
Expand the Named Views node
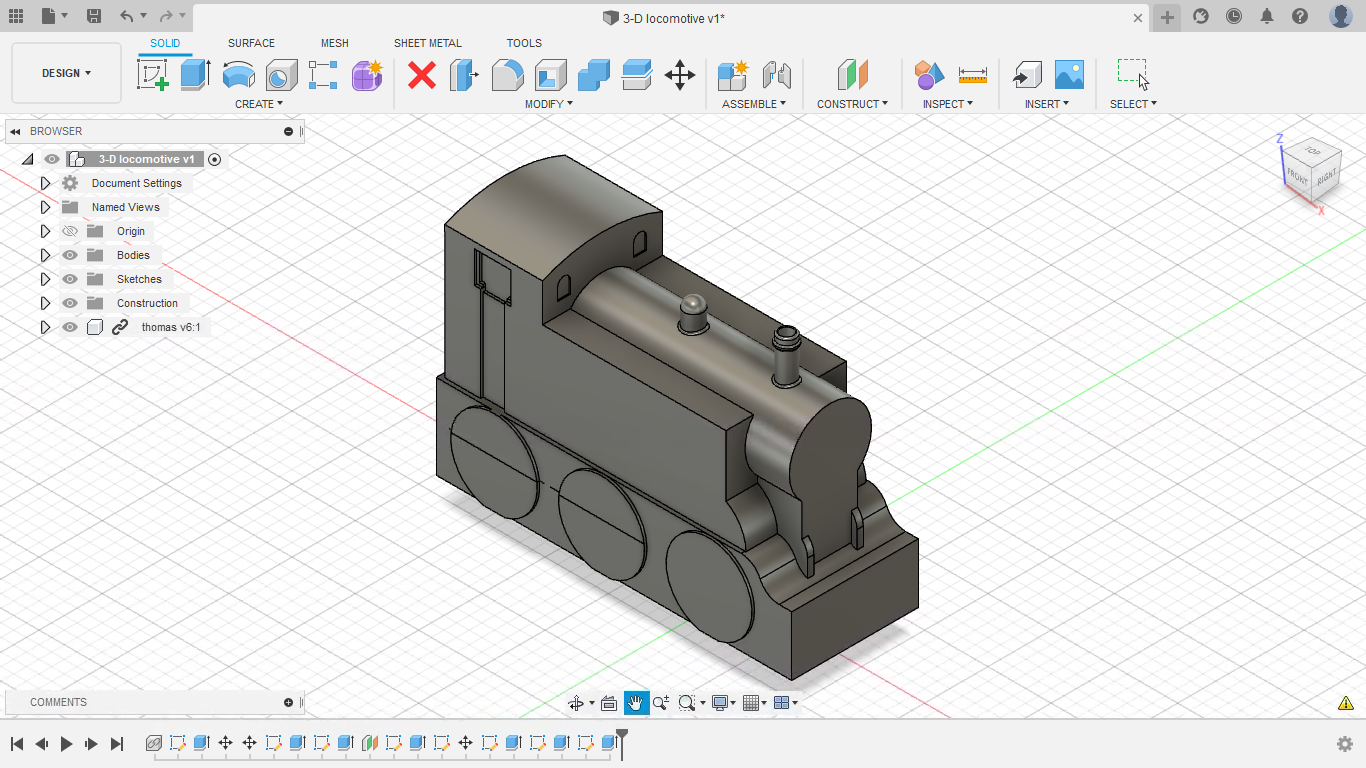pos(45,207)
